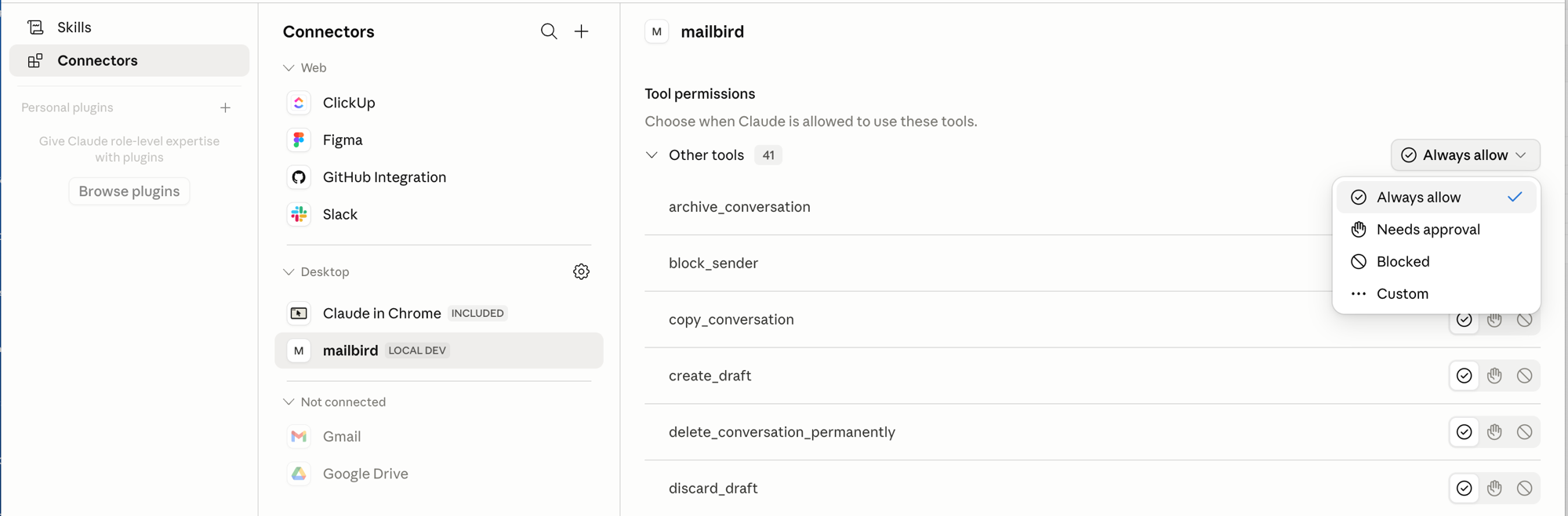This screenshot has height=516, width=1568.
Task: Click the 41 tools count badge
Action: click(768, 155)
